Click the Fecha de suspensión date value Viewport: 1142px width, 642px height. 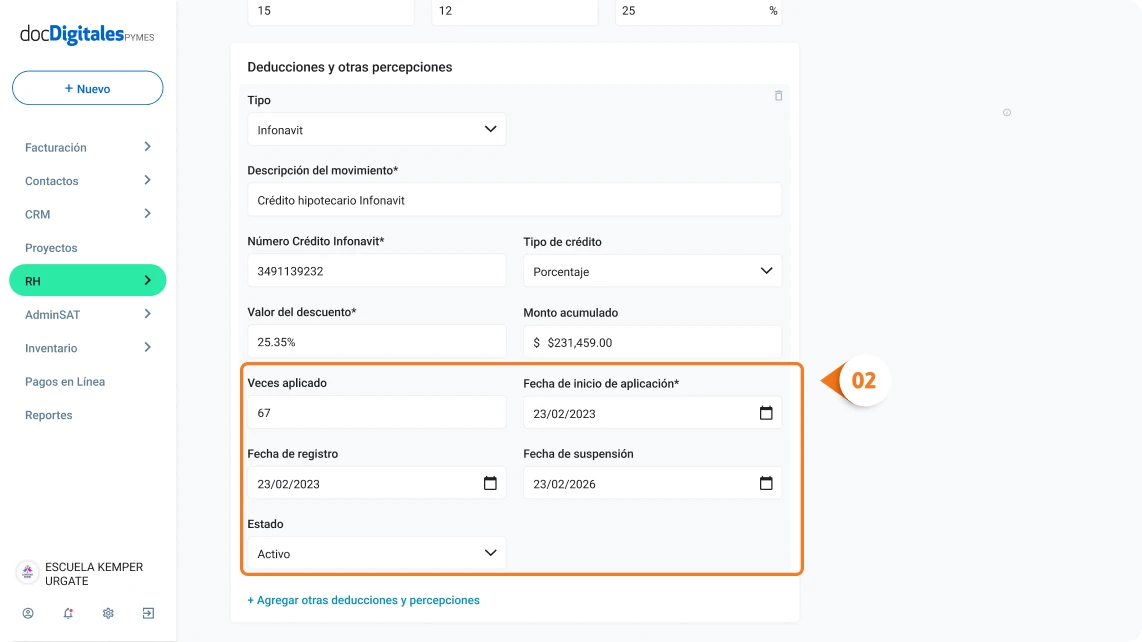point(564,484)
